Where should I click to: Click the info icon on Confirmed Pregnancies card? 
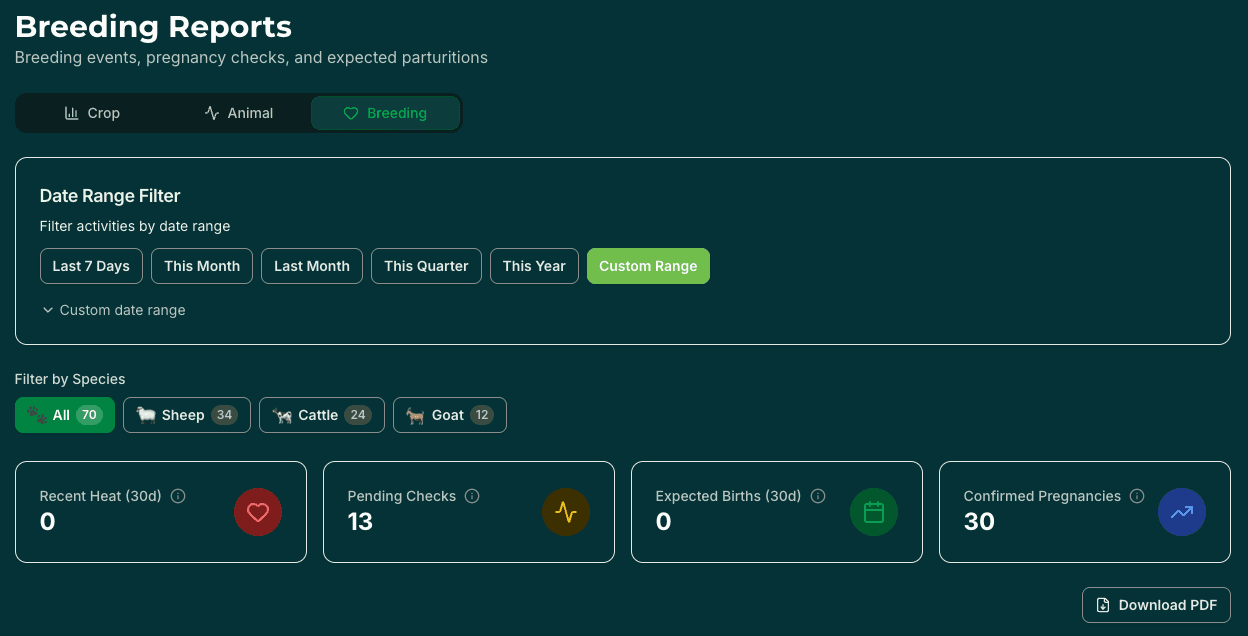click(1137, 496)
